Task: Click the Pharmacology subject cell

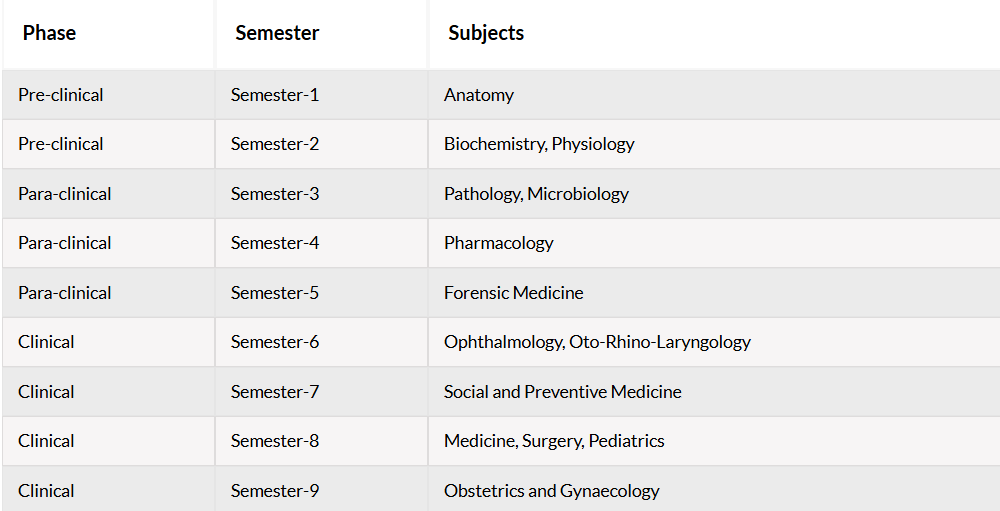Action: 714,243
